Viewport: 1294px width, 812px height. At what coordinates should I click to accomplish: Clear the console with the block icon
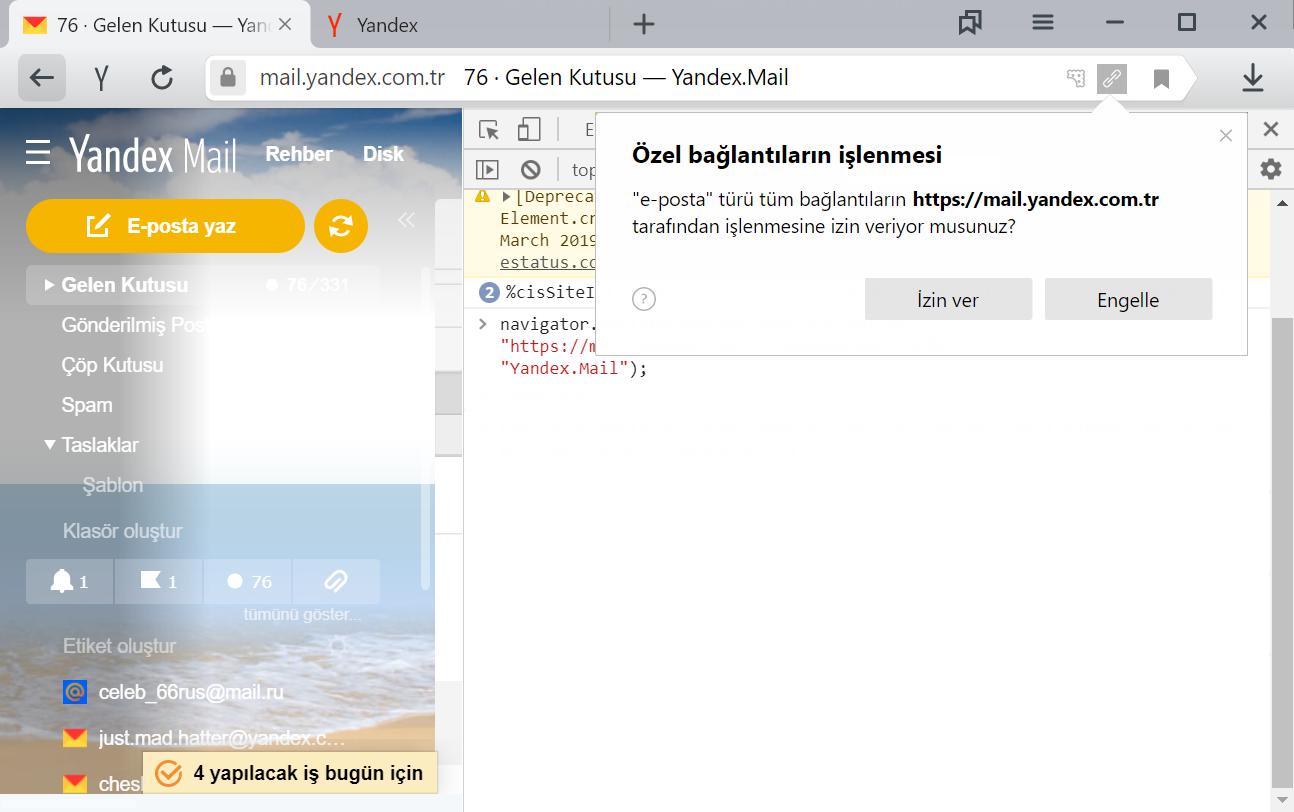coord(530,169)
